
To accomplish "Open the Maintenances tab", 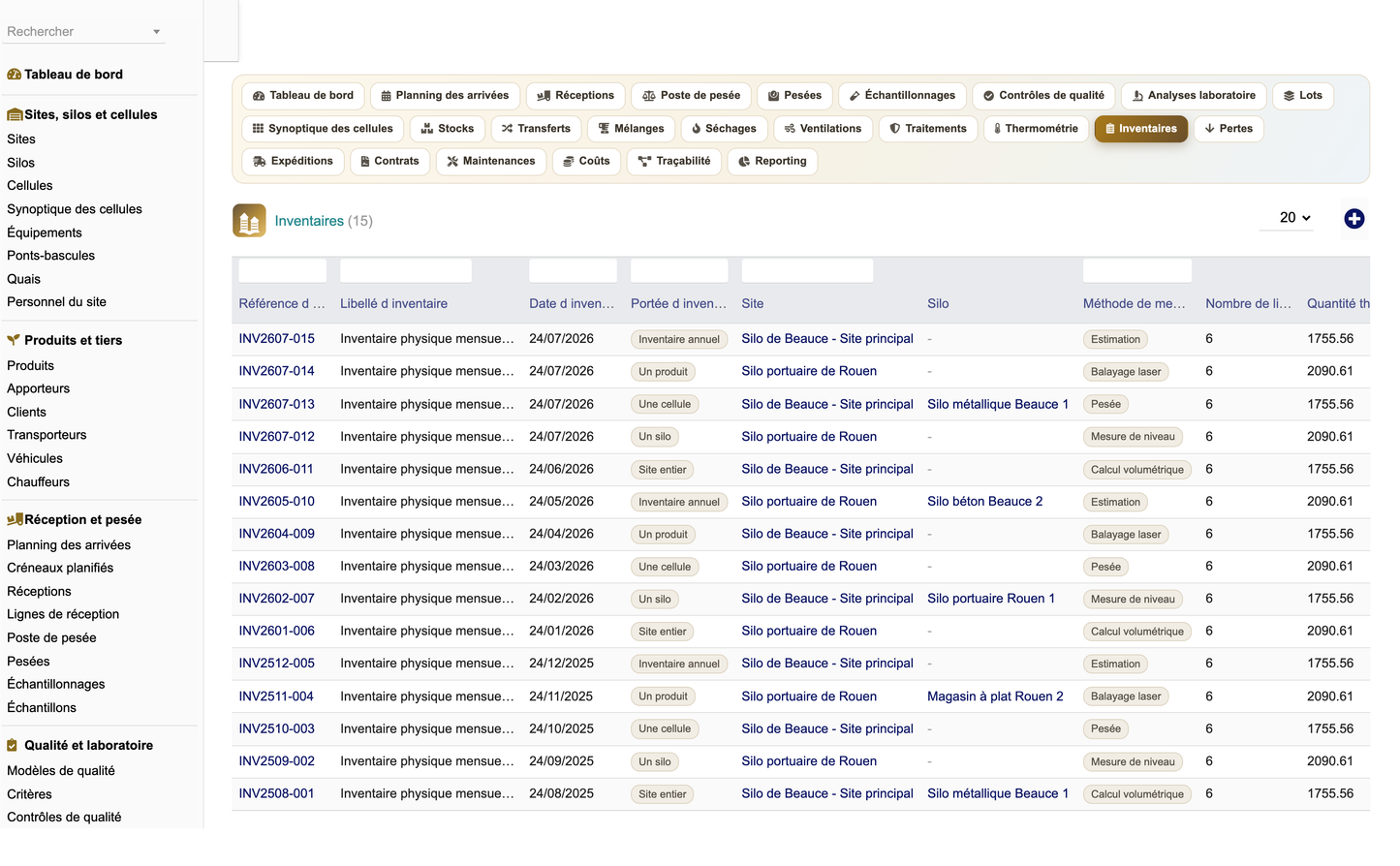I will 491,162.
